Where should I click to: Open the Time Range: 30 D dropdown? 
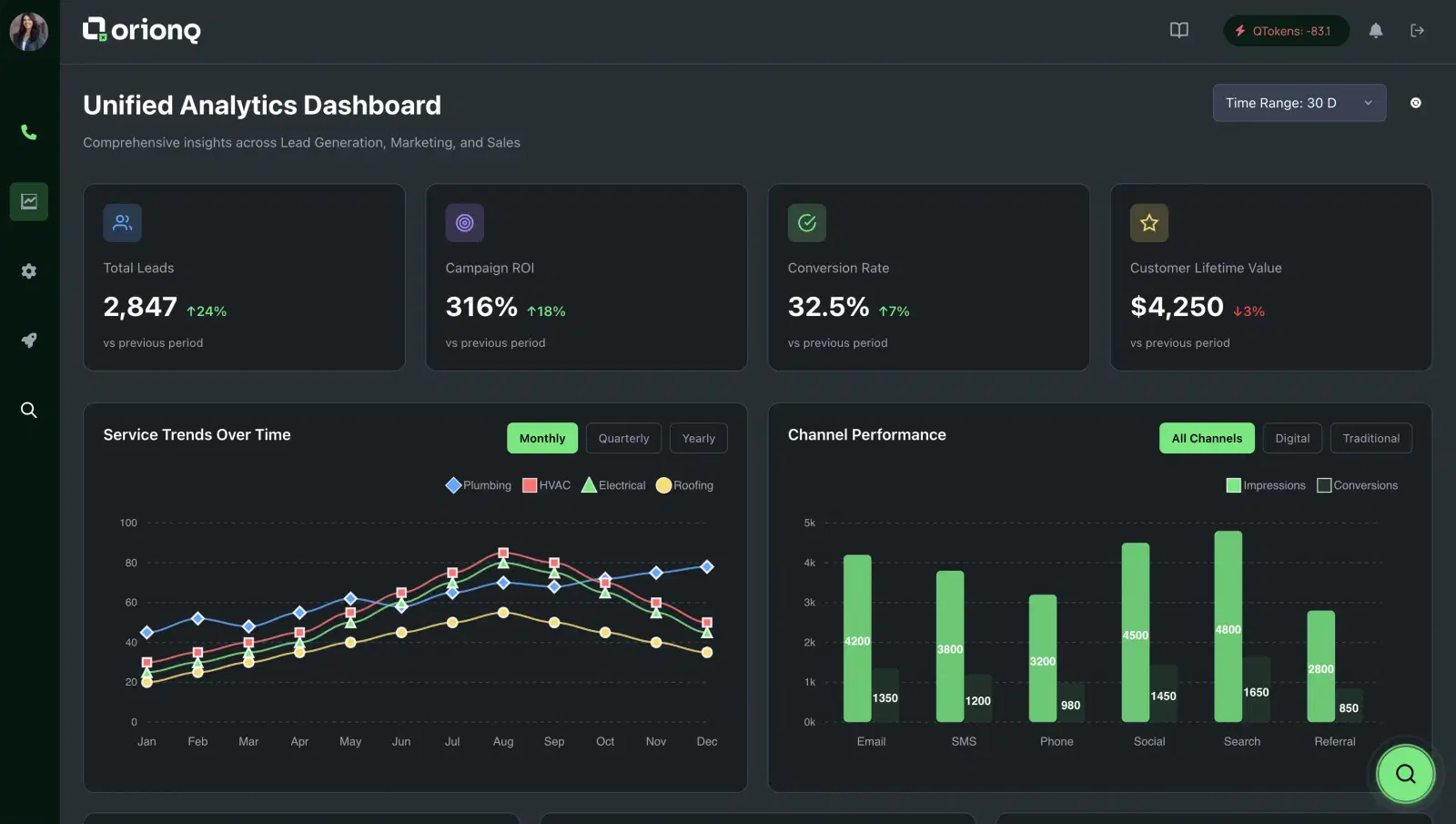tap(1299, 103)
